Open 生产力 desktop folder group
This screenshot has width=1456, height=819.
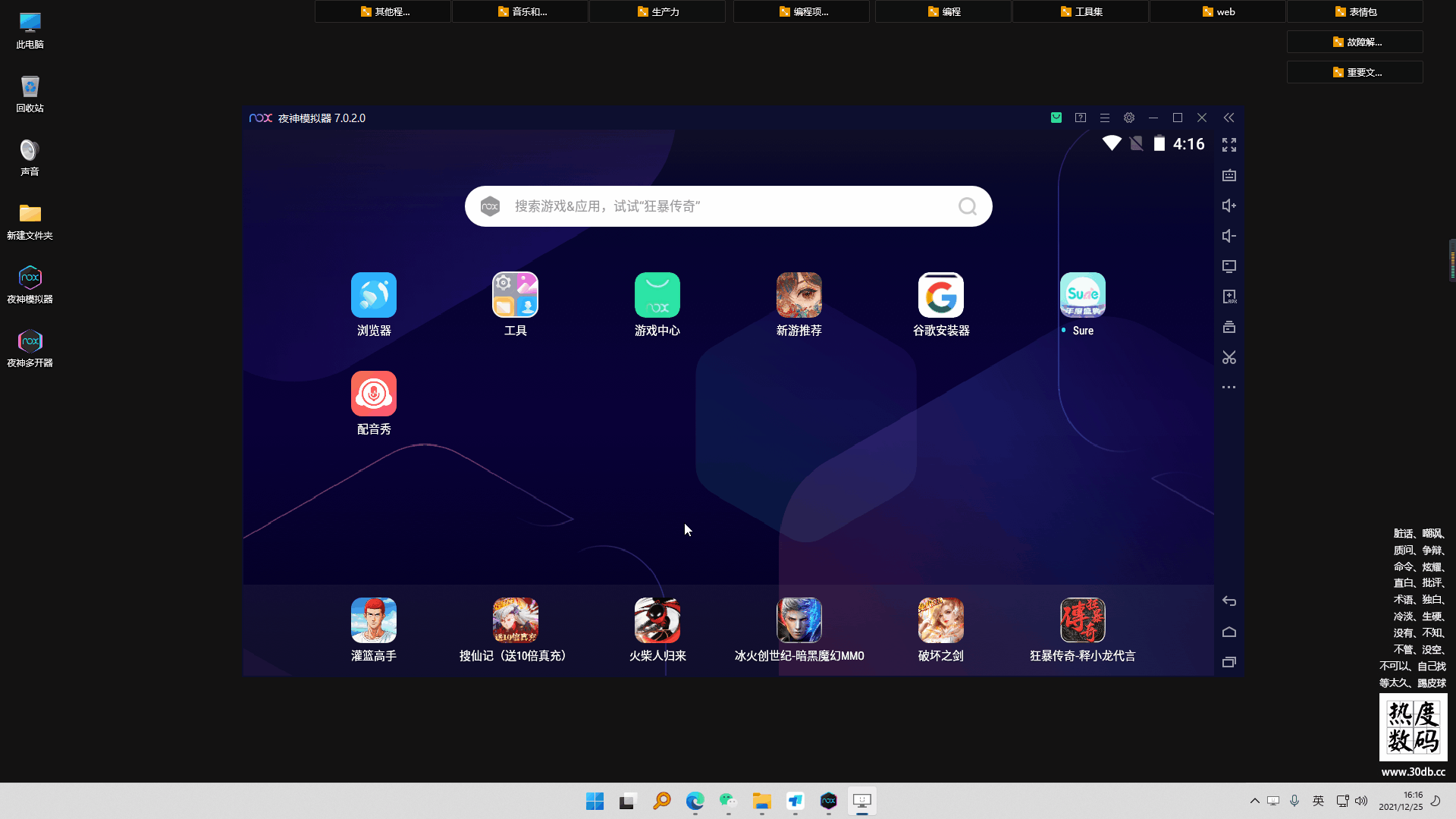pos(657,11)
